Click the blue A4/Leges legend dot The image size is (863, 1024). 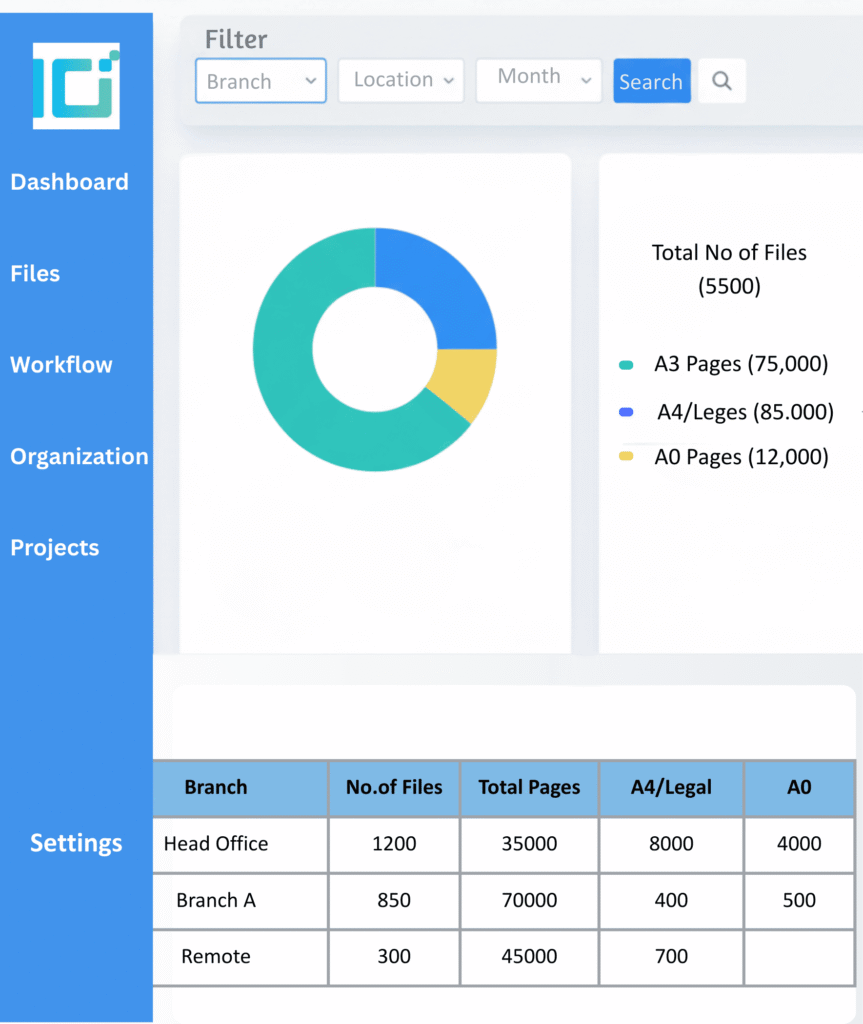coord(627,412)
